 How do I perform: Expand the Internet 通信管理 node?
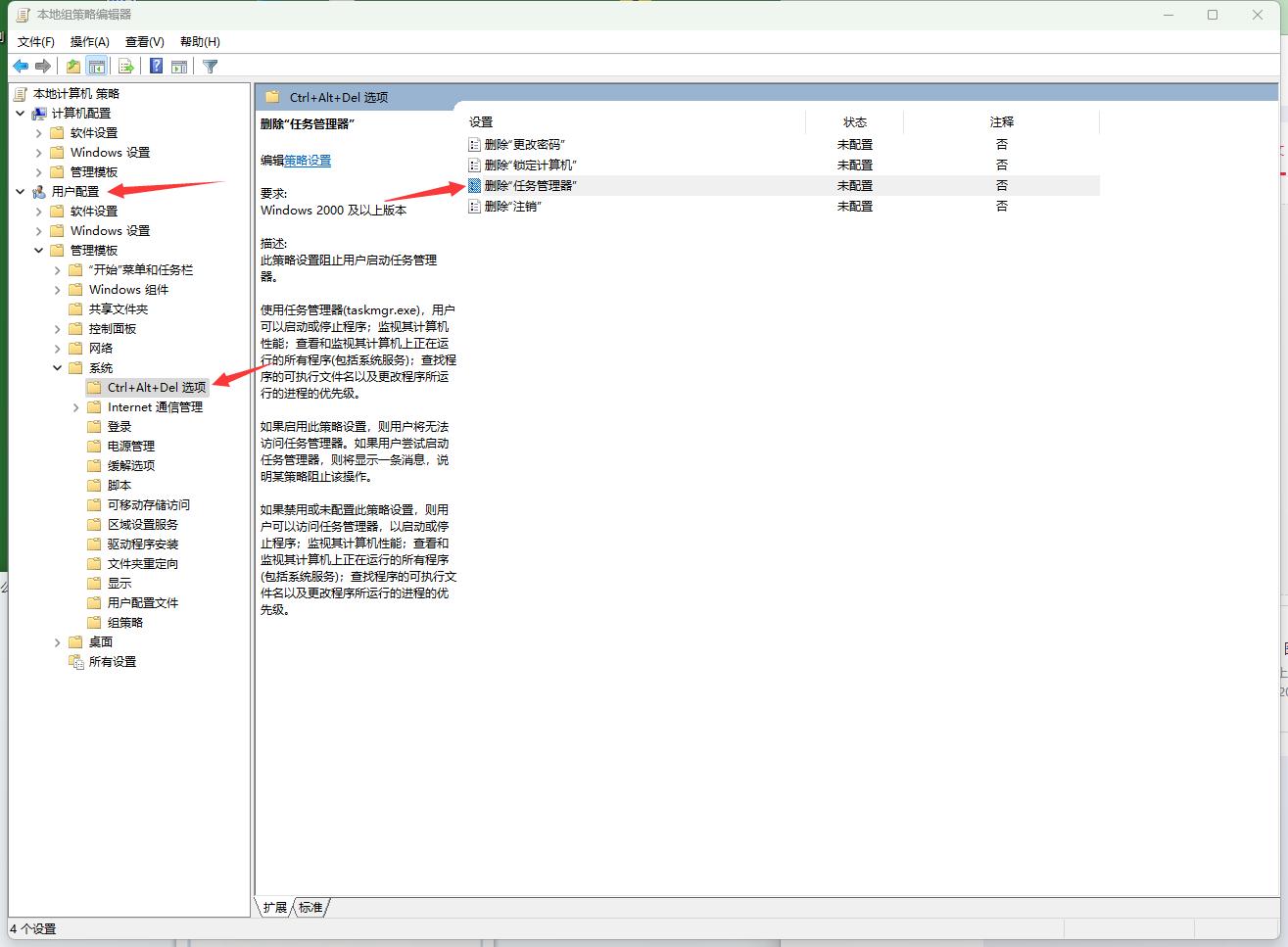click(76, 407)
